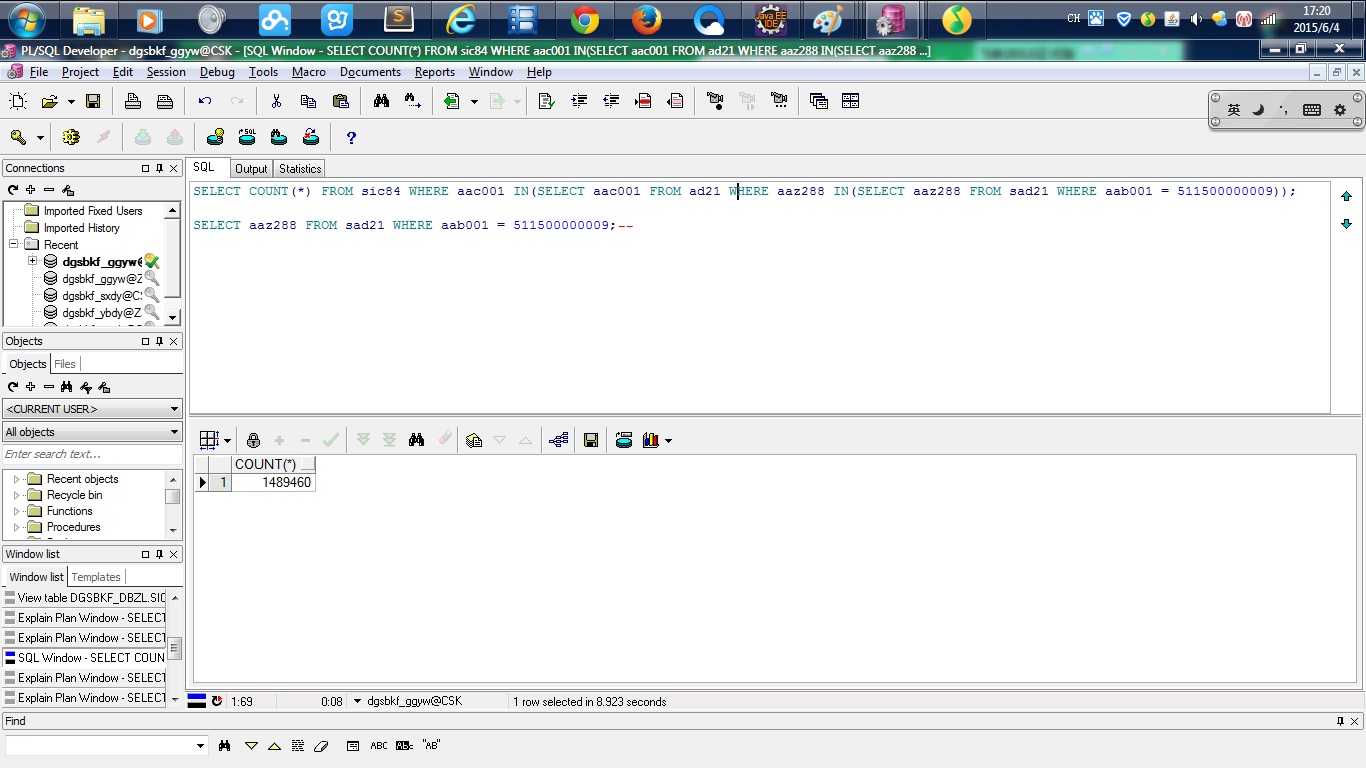
Task: Toggle the pin on the Find bar
Action: pyautogui.click(x=1341, y=721)
